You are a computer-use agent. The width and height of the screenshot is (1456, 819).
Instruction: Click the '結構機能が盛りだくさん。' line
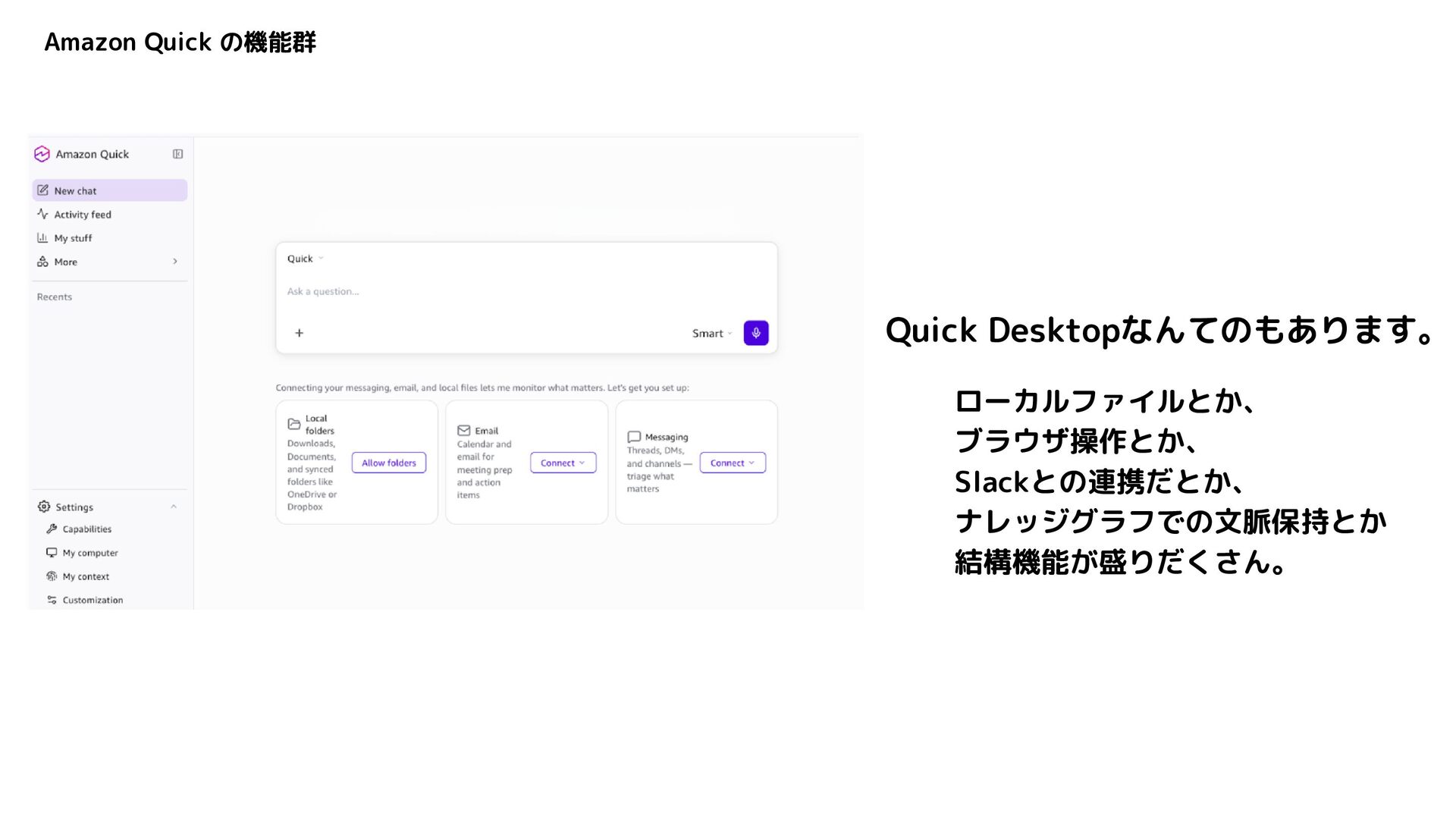tap(1121, 561)
